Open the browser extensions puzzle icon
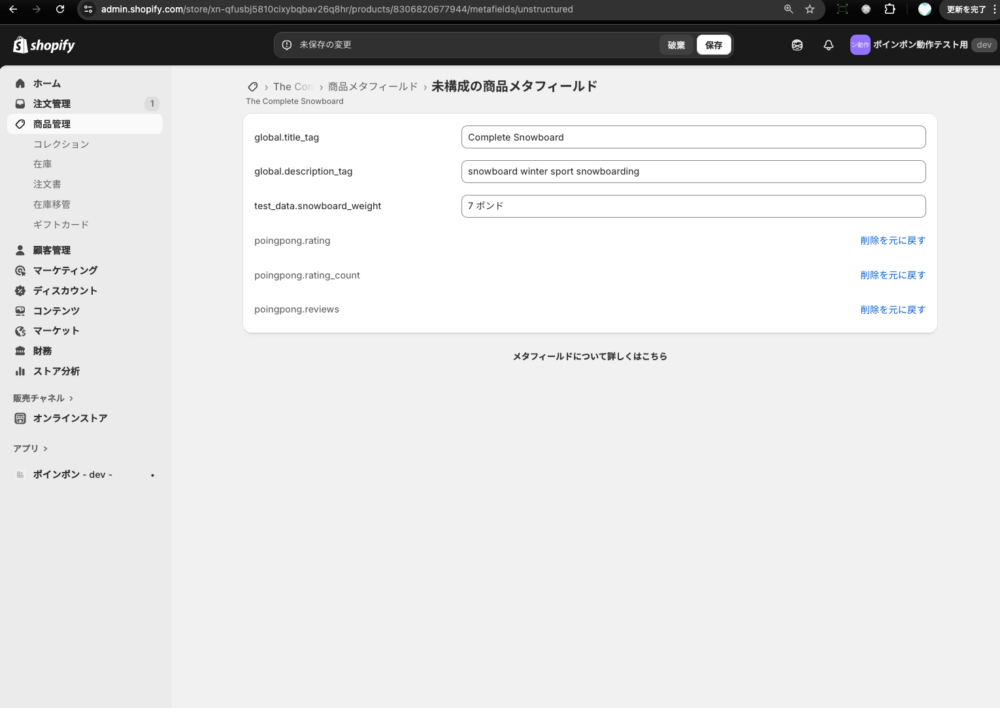This screenshot has height=708, width=1000. pos(890,9)
